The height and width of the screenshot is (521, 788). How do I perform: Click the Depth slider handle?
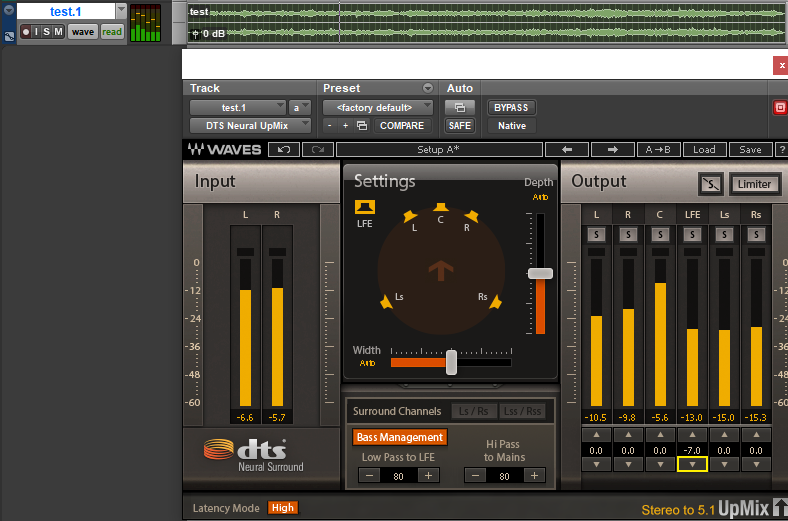pos(540,273)
